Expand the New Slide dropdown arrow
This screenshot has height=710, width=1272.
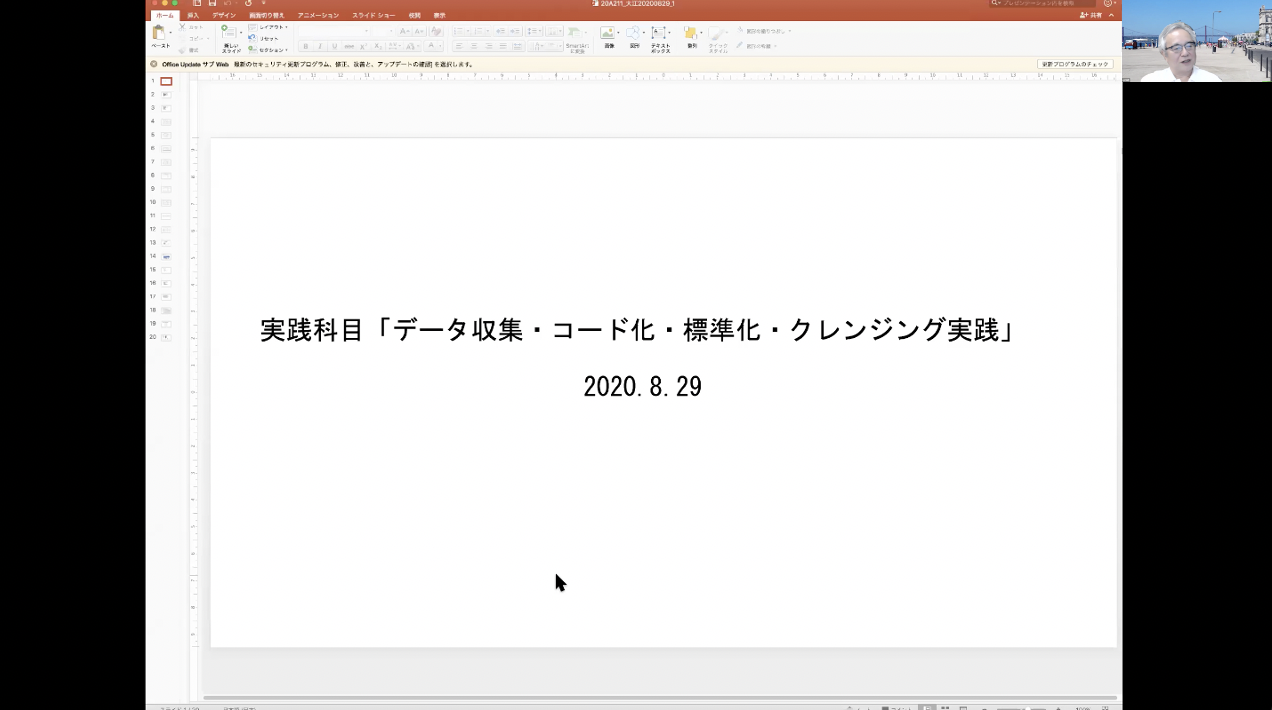(241, 32)
